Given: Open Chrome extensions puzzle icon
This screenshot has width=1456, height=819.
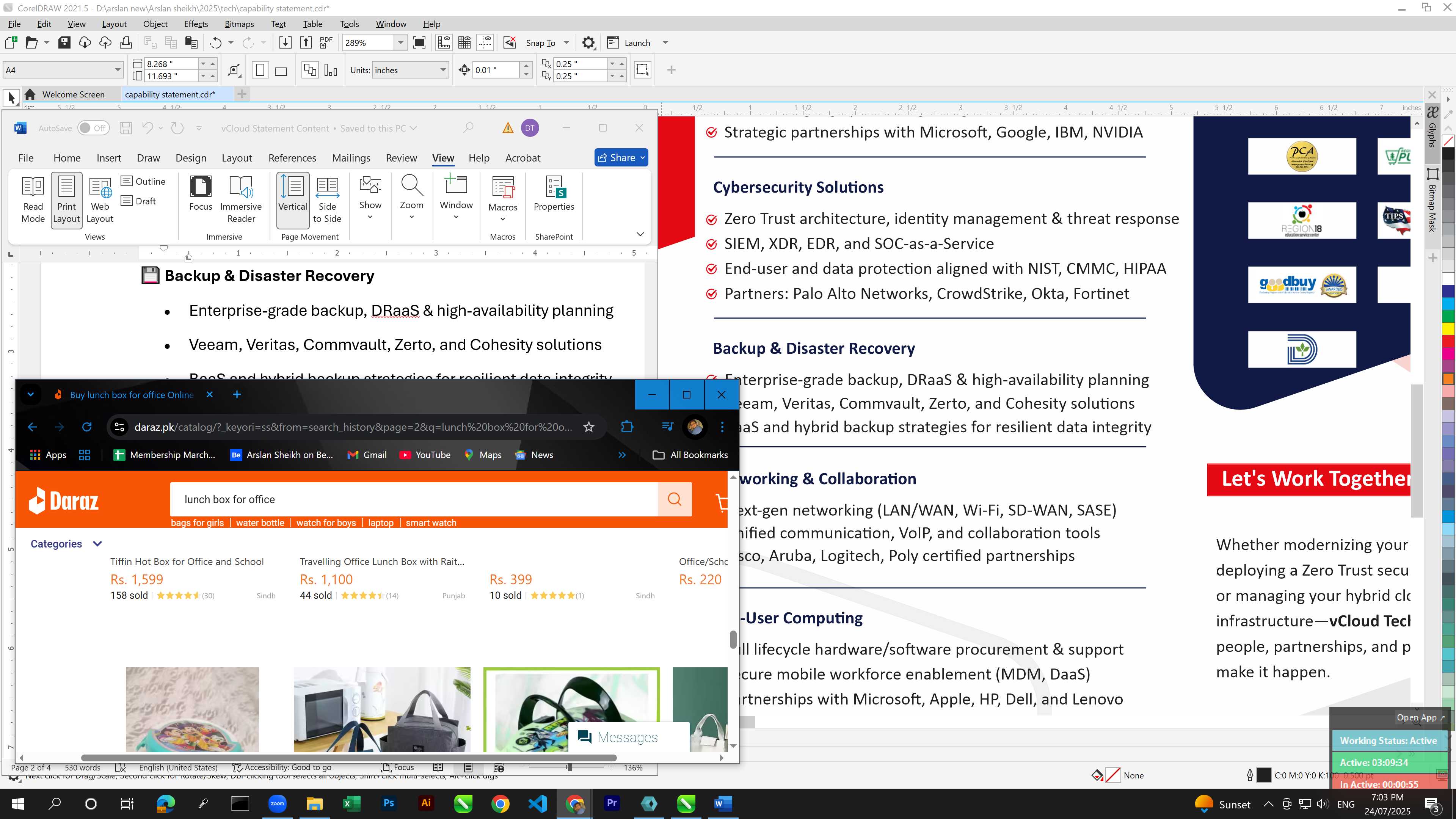Looking at the screenshot, I should tap(627, 427).
